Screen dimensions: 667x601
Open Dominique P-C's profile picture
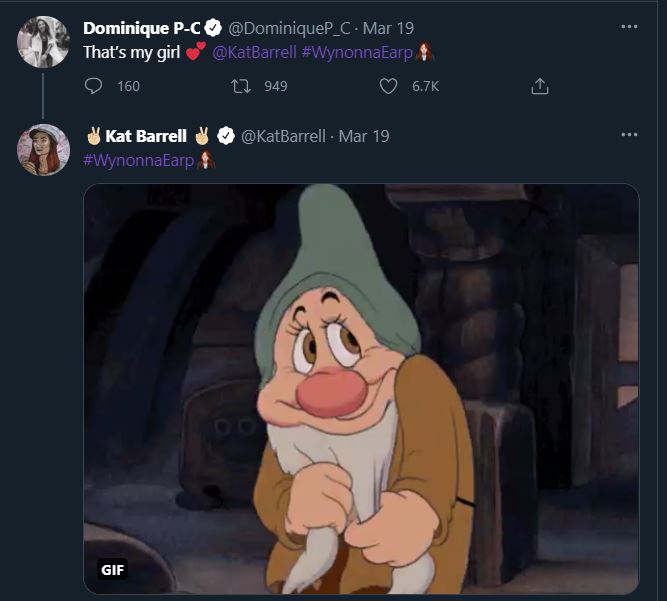click(43, 42)
